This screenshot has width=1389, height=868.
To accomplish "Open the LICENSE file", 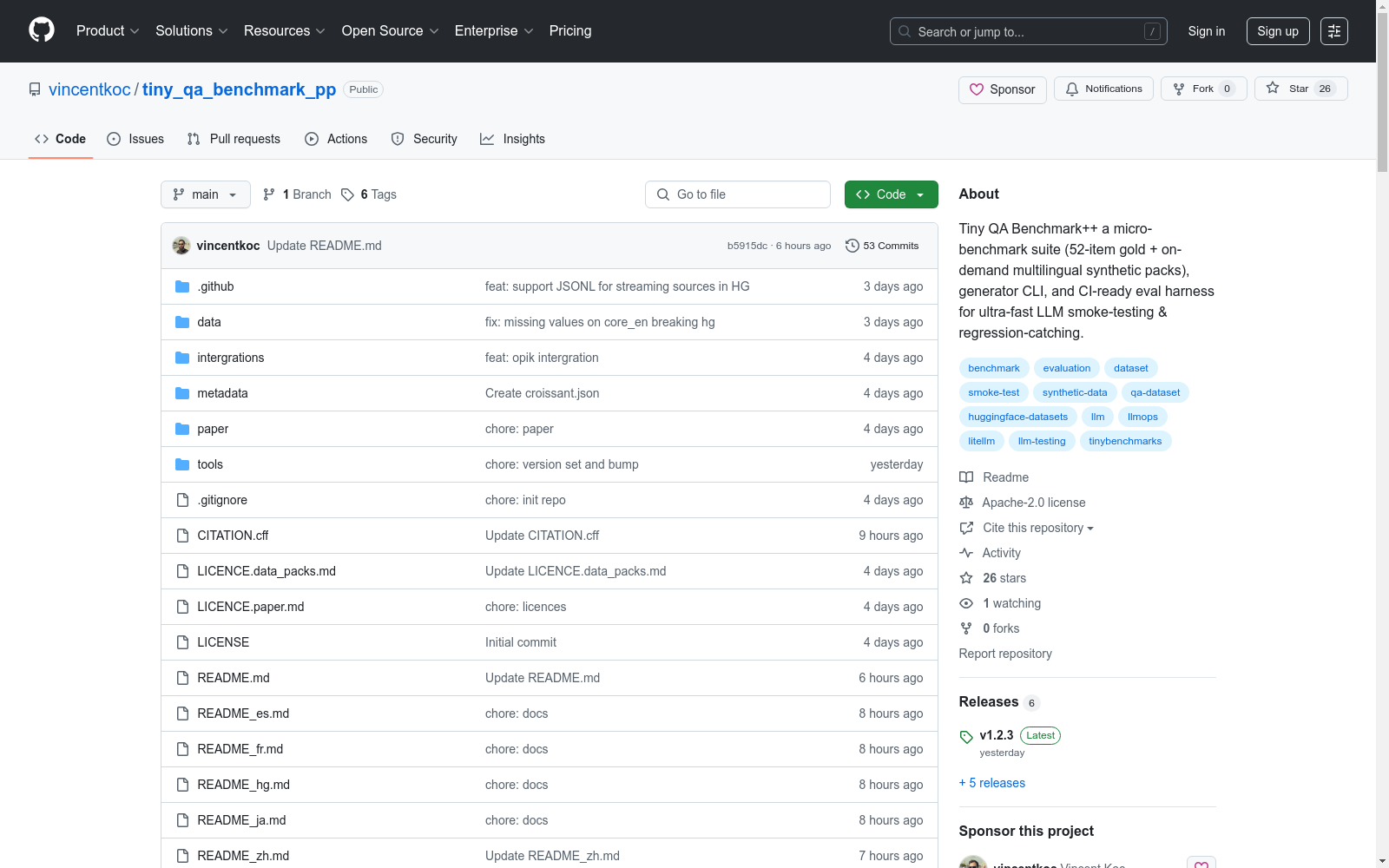I will point(223,642).
